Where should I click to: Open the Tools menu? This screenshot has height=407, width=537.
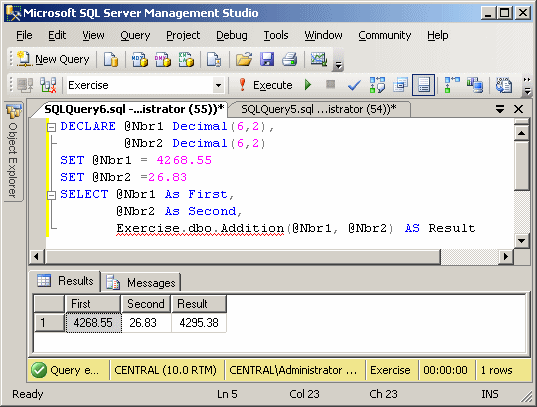point(276,35)
